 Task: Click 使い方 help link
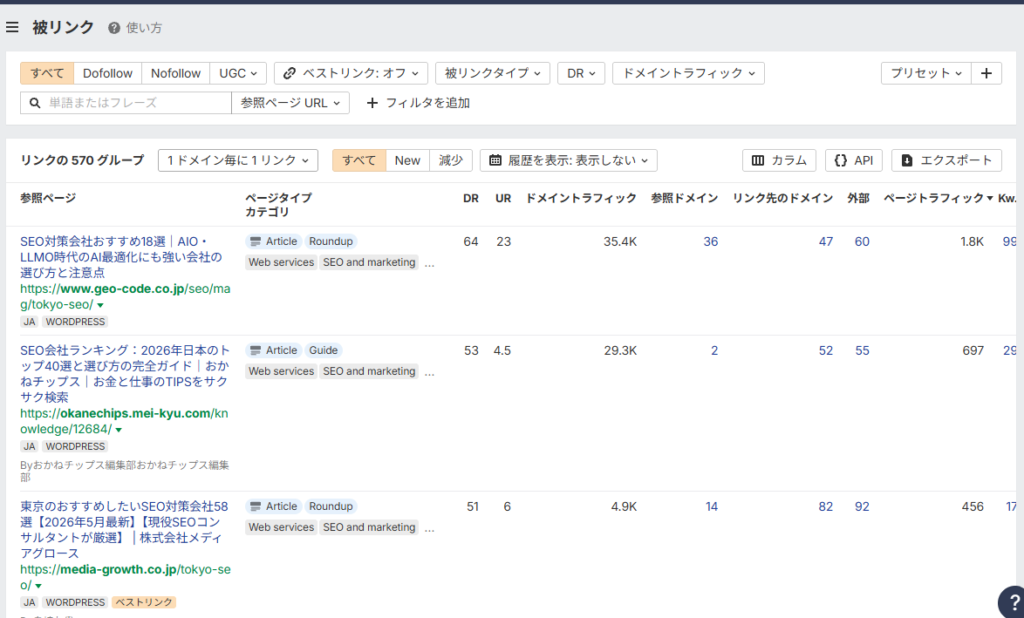coord(144,28)
